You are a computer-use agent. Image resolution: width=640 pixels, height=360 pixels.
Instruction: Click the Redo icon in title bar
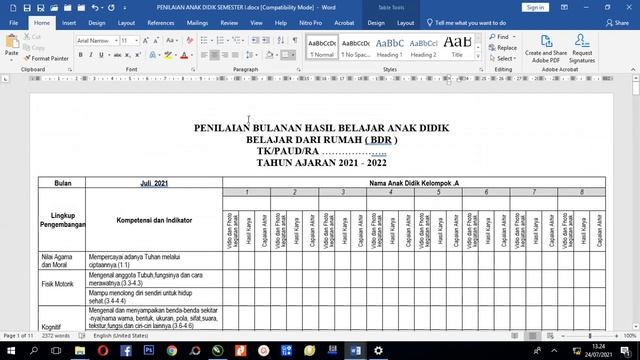(111, 8)
